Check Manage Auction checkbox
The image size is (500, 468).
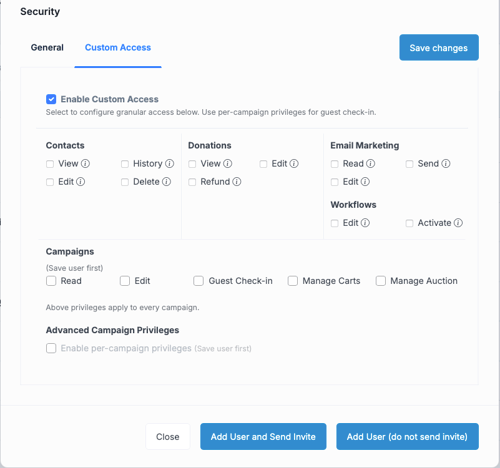click(x=381, y=281)
